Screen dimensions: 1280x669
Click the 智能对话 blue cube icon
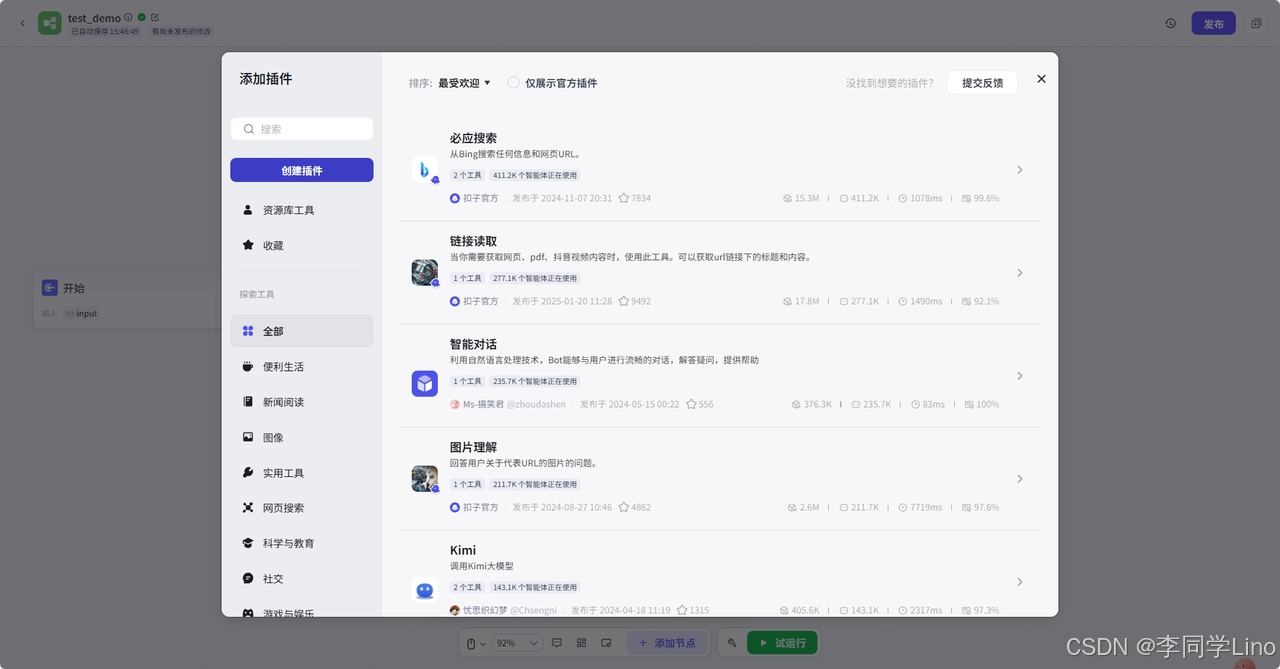coord(424,384)
